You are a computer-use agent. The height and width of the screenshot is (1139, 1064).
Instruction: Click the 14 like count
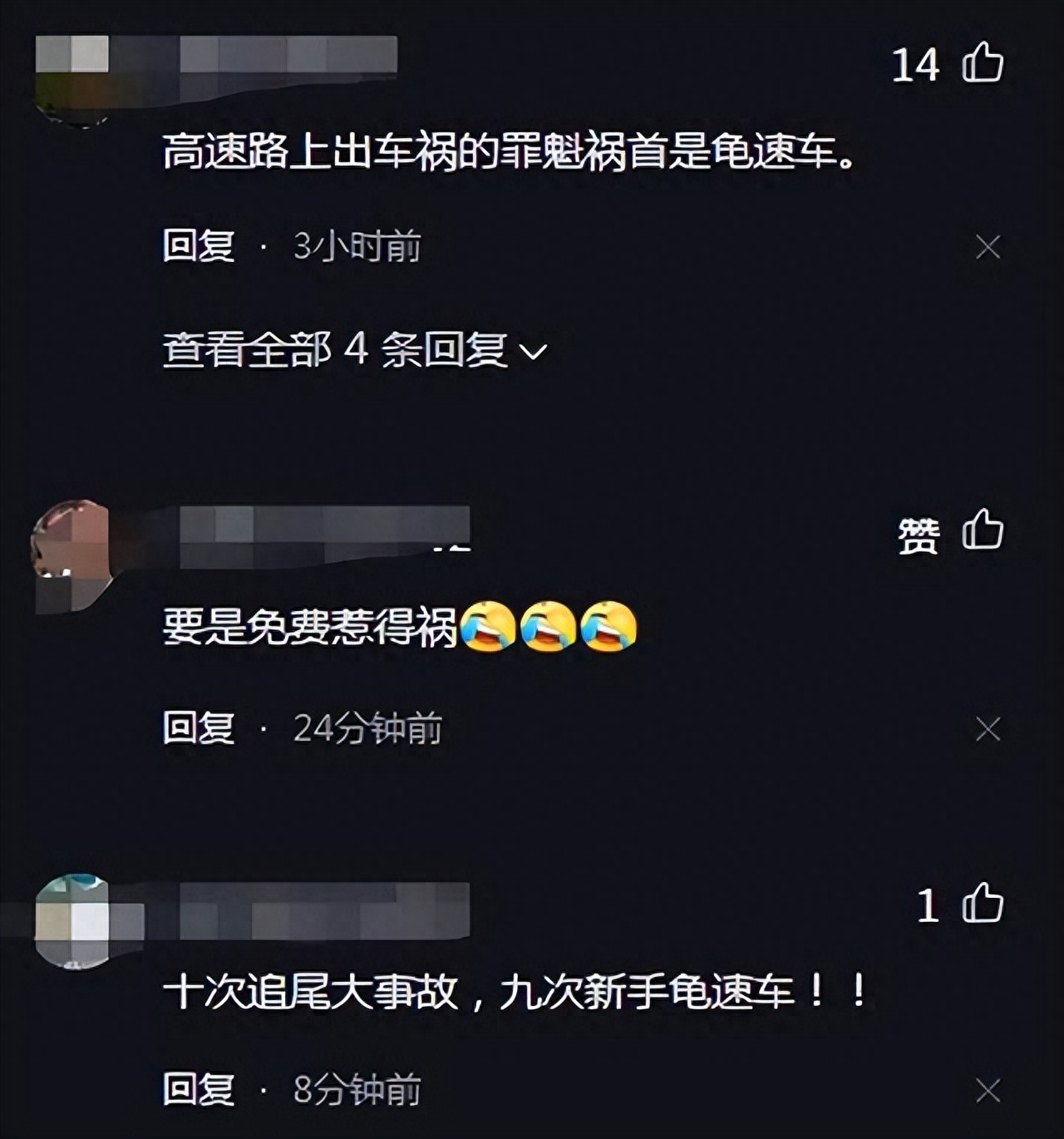pos(915,65)
